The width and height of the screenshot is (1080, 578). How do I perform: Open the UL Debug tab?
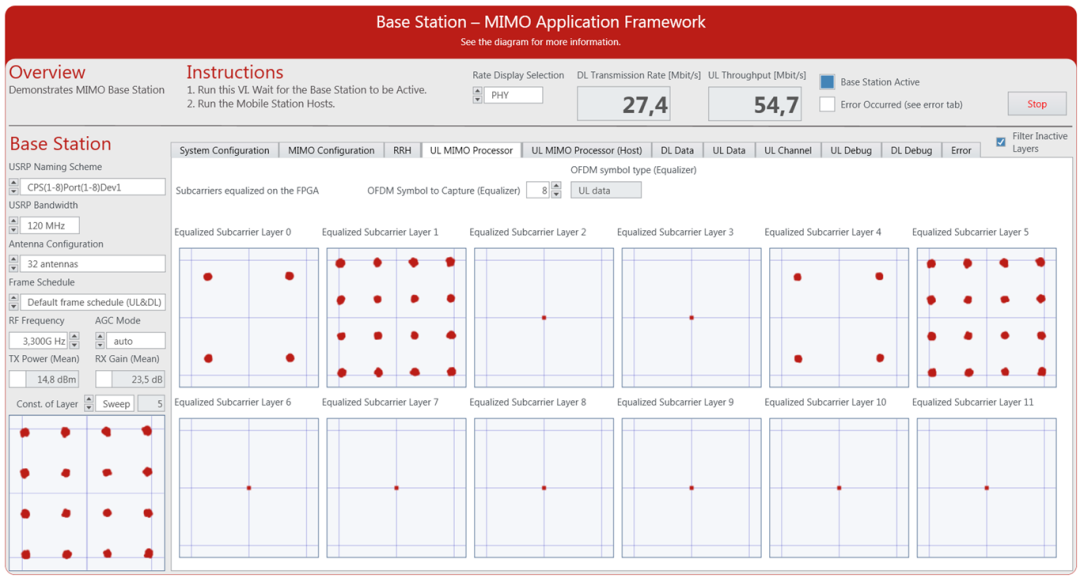[851, 151]
